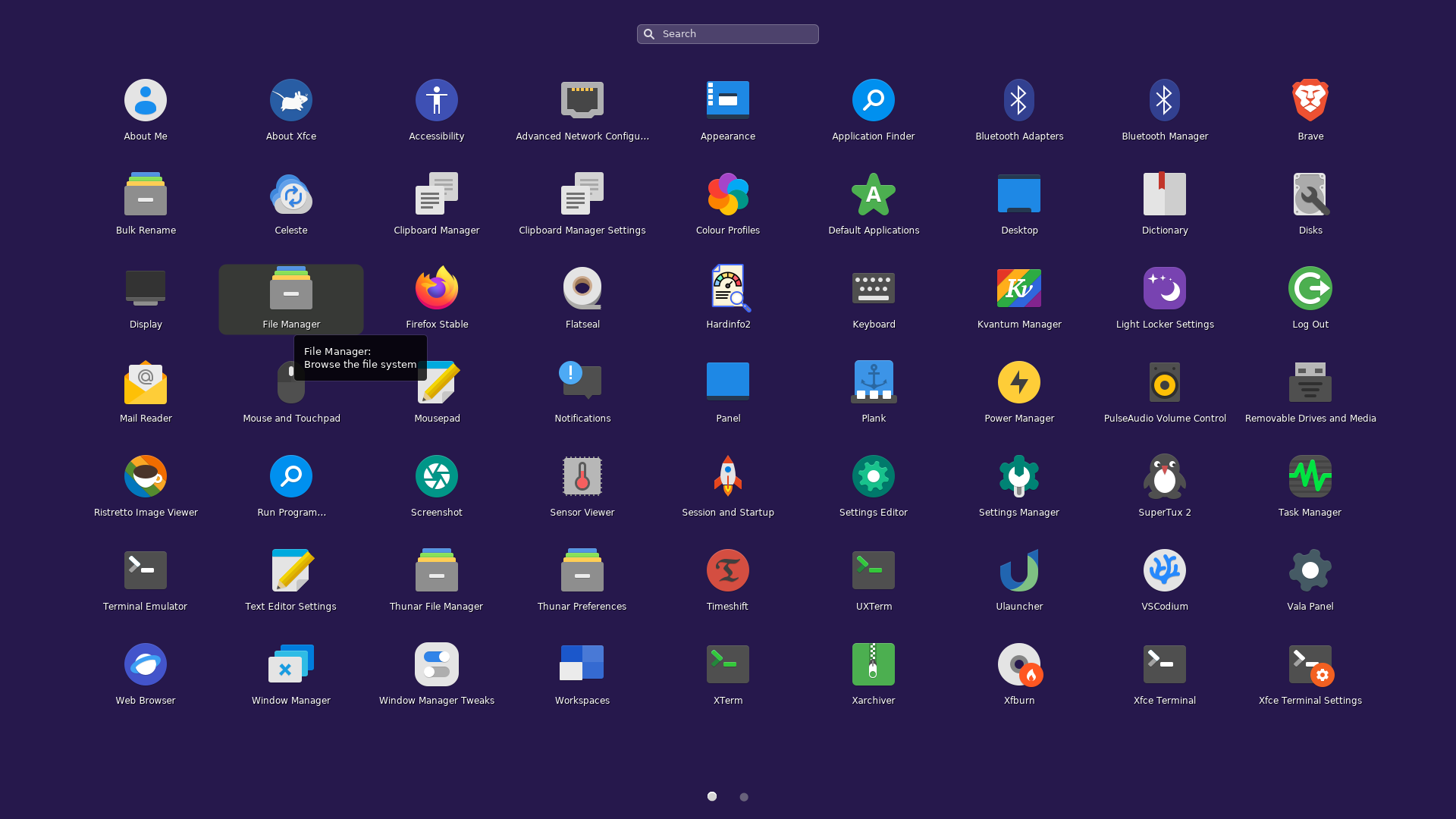1456x819 pixels.
Task: Open Light Locker Settings
Action: 1165,299
